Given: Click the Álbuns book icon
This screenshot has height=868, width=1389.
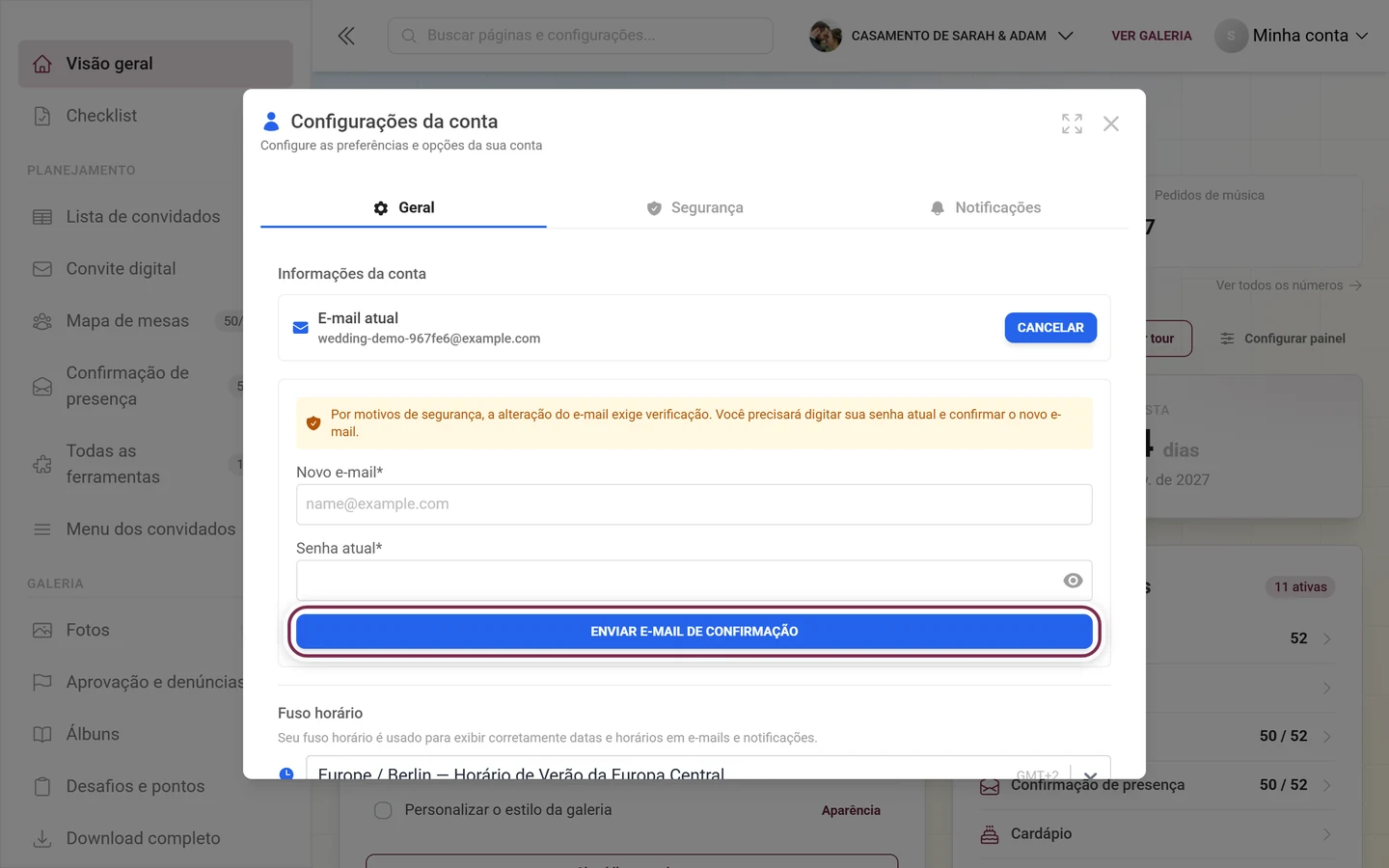Looking at the screenshot, I should (x=42, y=735).
